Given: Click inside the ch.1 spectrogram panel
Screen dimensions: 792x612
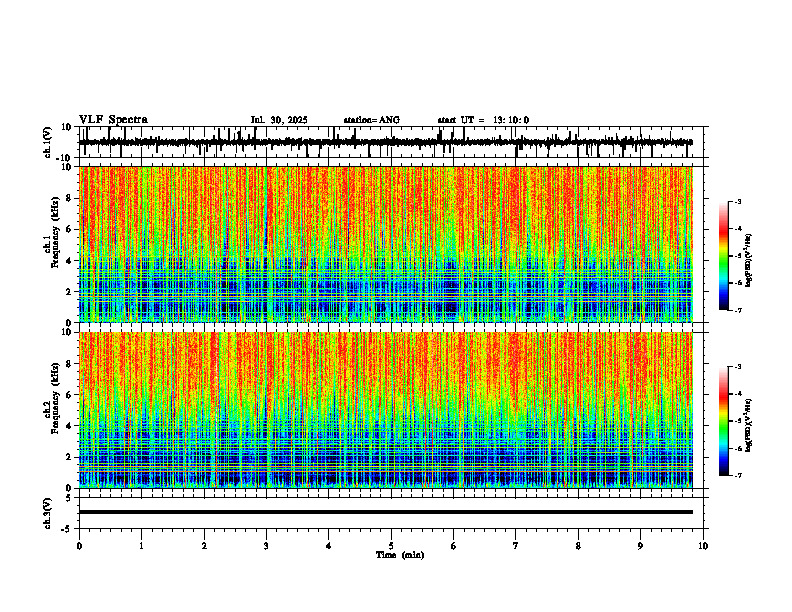Looking at the screenshot, I should (386, 244).
